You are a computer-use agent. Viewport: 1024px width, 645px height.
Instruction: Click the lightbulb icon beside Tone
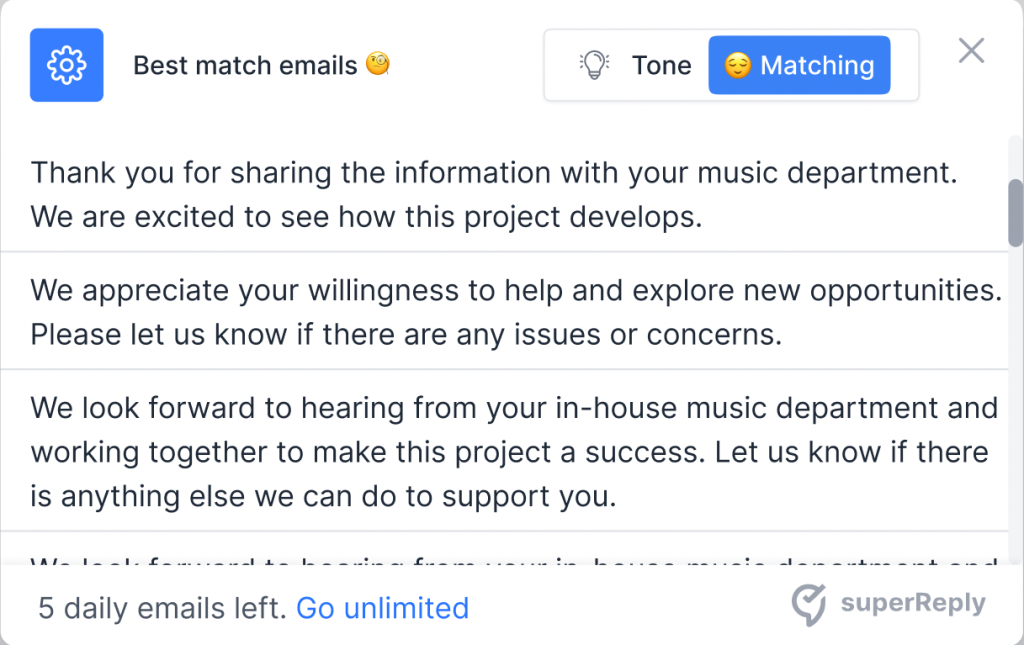(594, 65)
